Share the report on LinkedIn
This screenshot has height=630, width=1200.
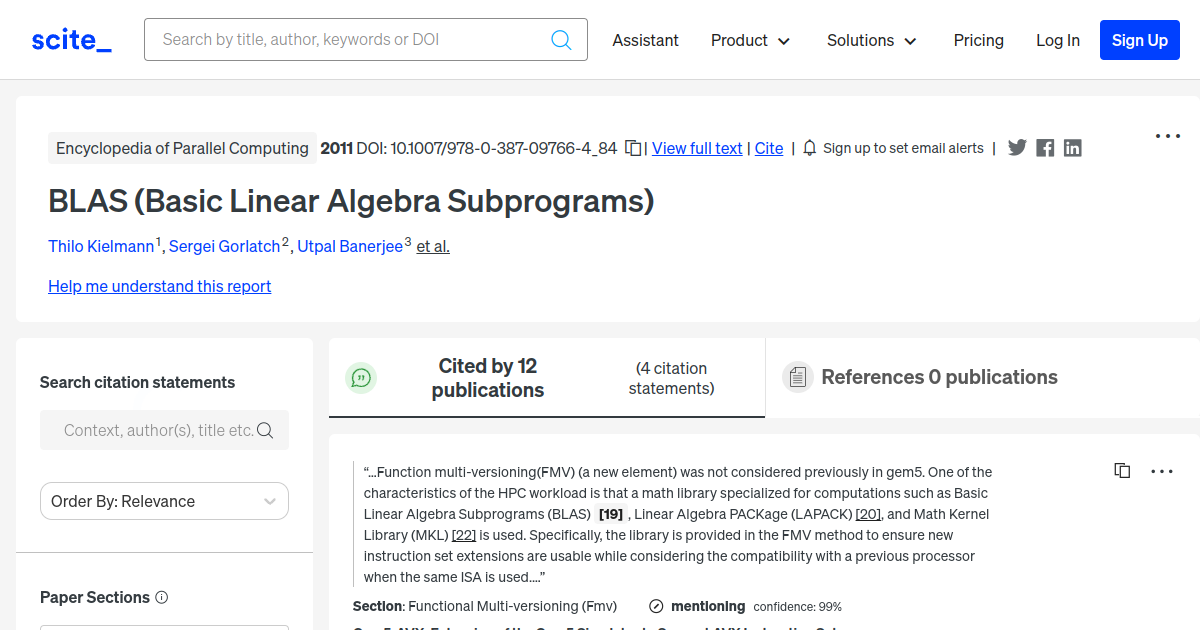(1073, 148)
